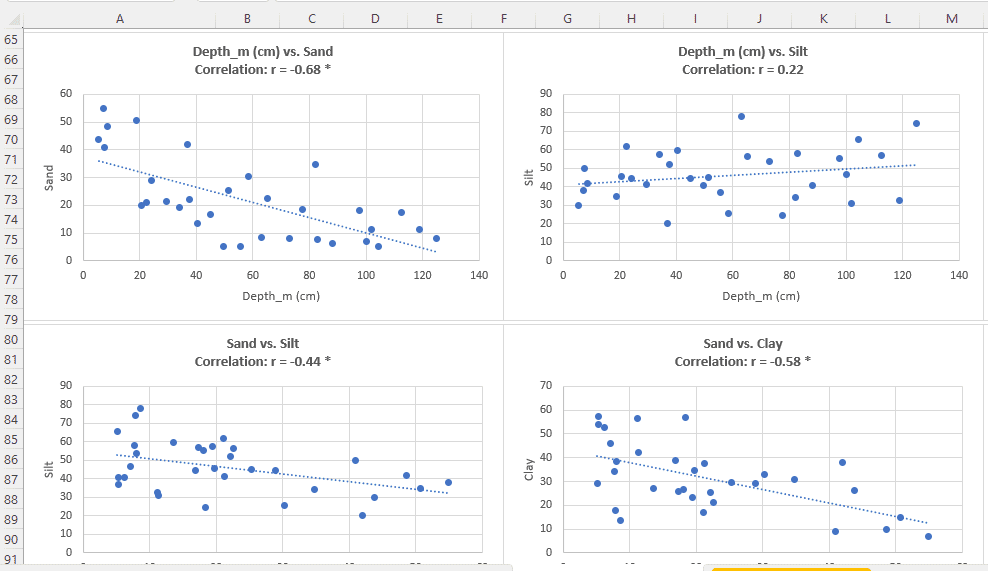Select column A header
Screen dimensions: 988x571
click(x=120, y=19)
